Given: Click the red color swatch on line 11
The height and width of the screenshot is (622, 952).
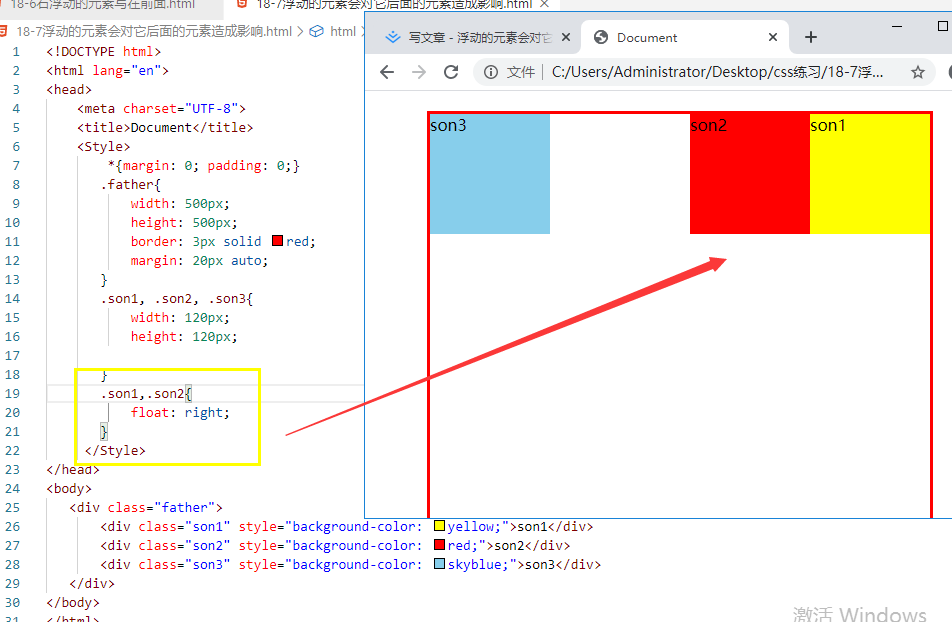Looking at the screenshot, I should coord(277,241).
